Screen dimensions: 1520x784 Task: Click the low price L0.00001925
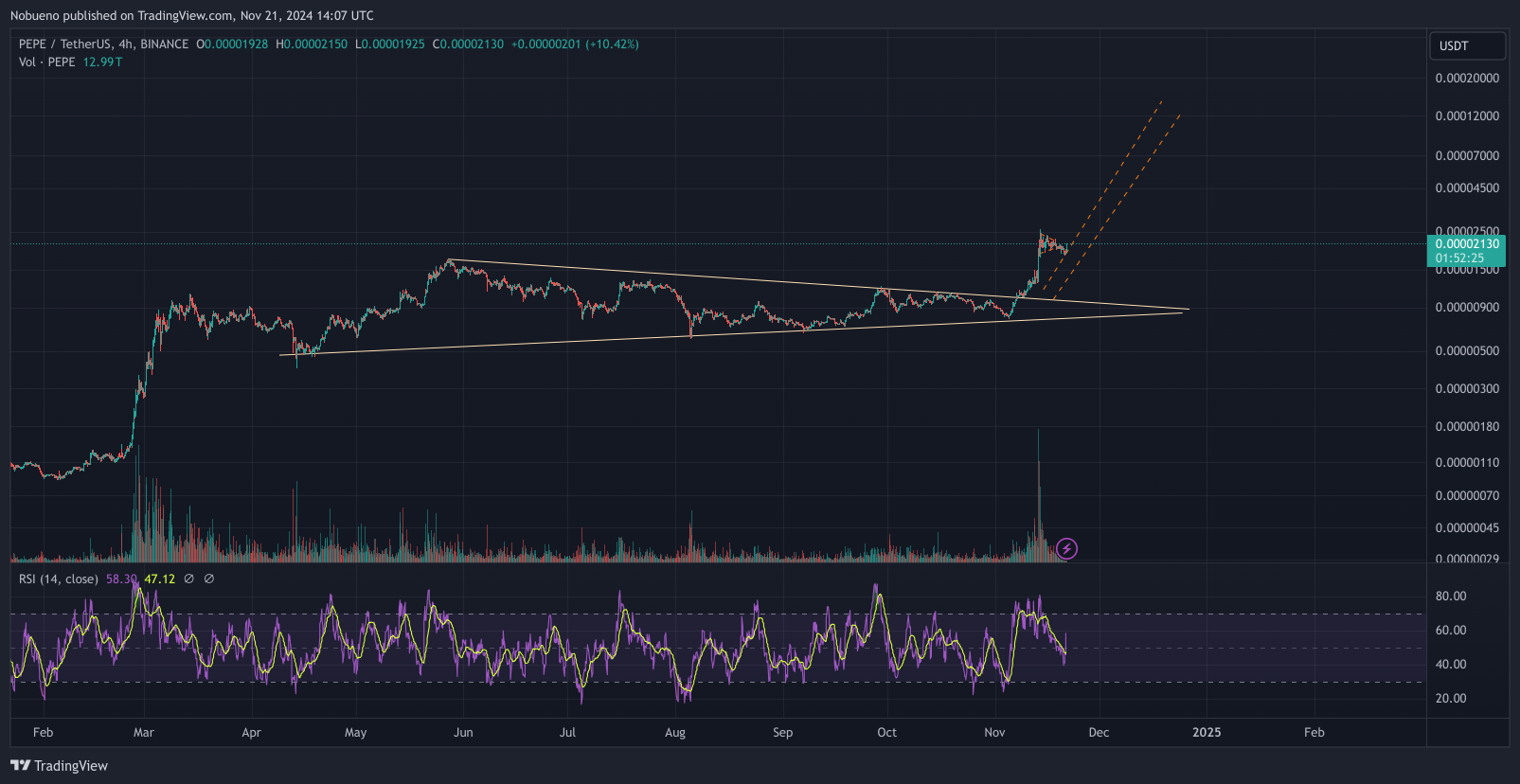pyautogui.click(x=390, y=45)
